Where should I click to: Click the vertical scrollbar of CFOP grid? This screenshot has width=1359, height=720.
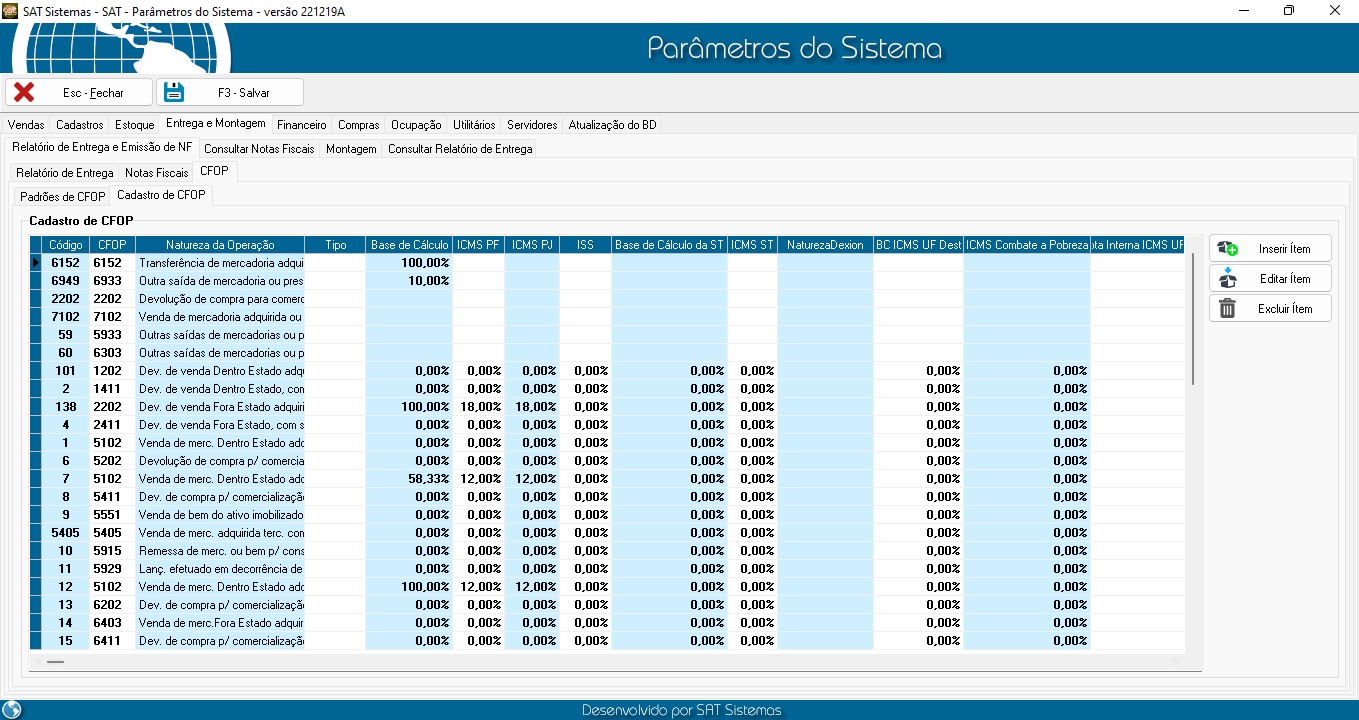click(x=1192, y=320)
